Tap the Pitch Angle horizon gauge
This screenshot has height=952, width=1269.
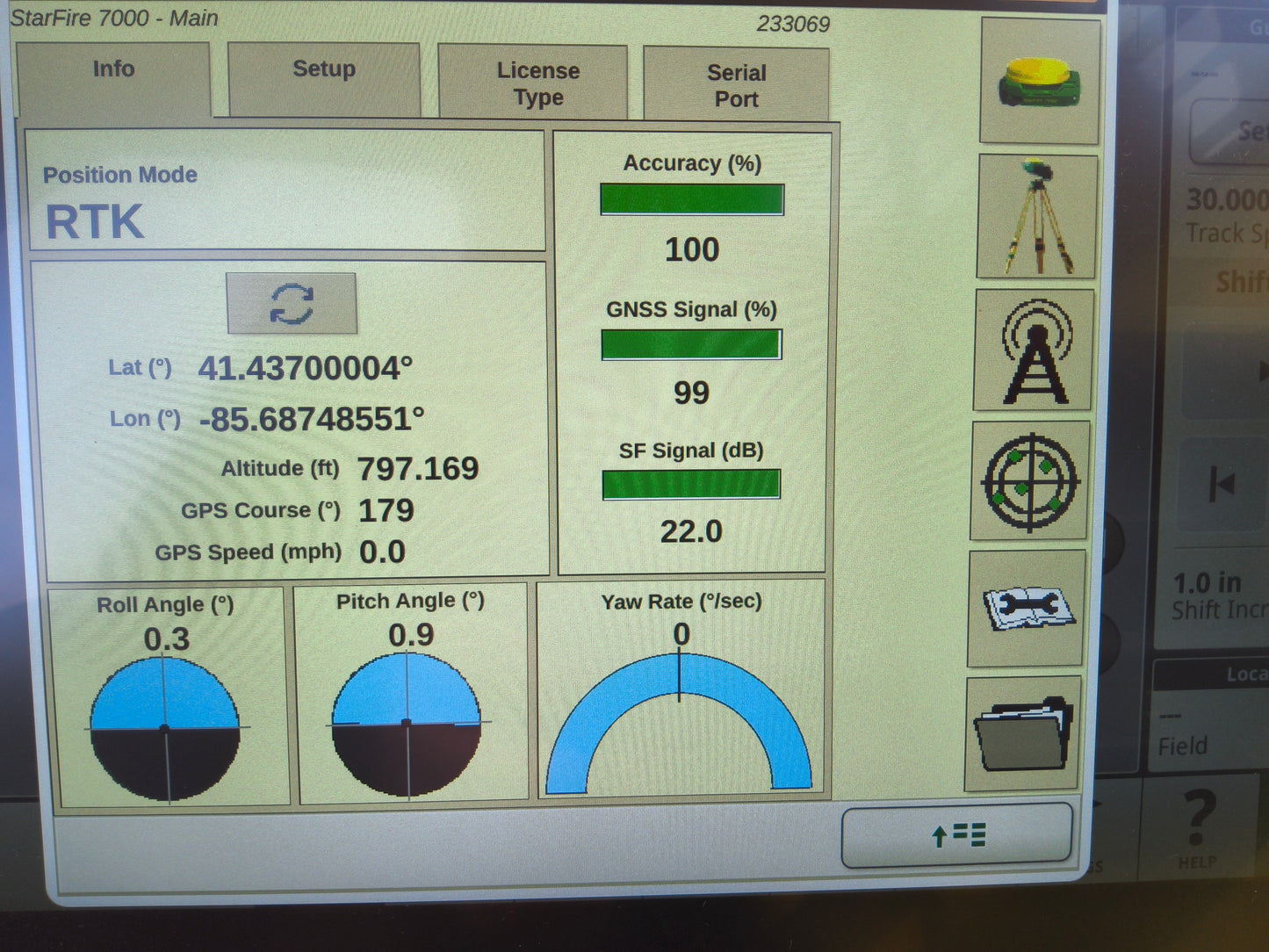click(407, 724)
